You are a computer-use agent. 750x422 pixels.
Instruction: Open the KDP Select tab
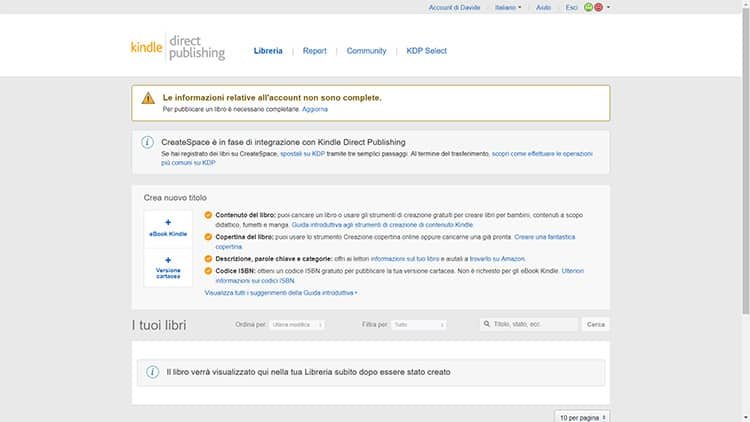tap(427, 51)
